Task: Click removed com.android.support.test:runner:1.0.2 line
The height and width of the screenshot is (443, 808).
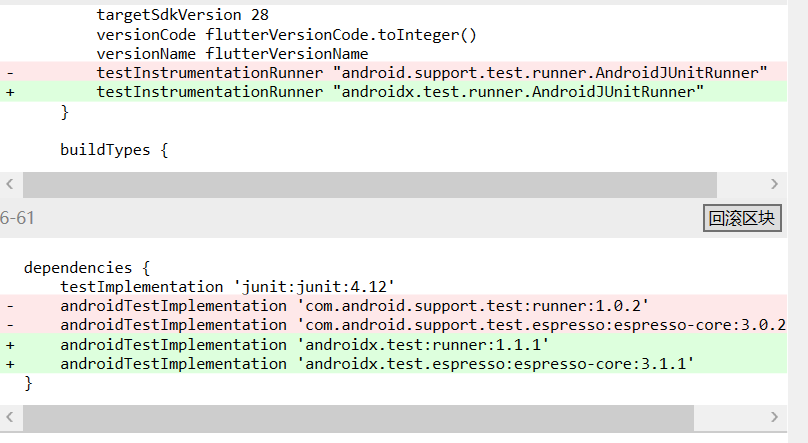Action: [x=393, y=305]
